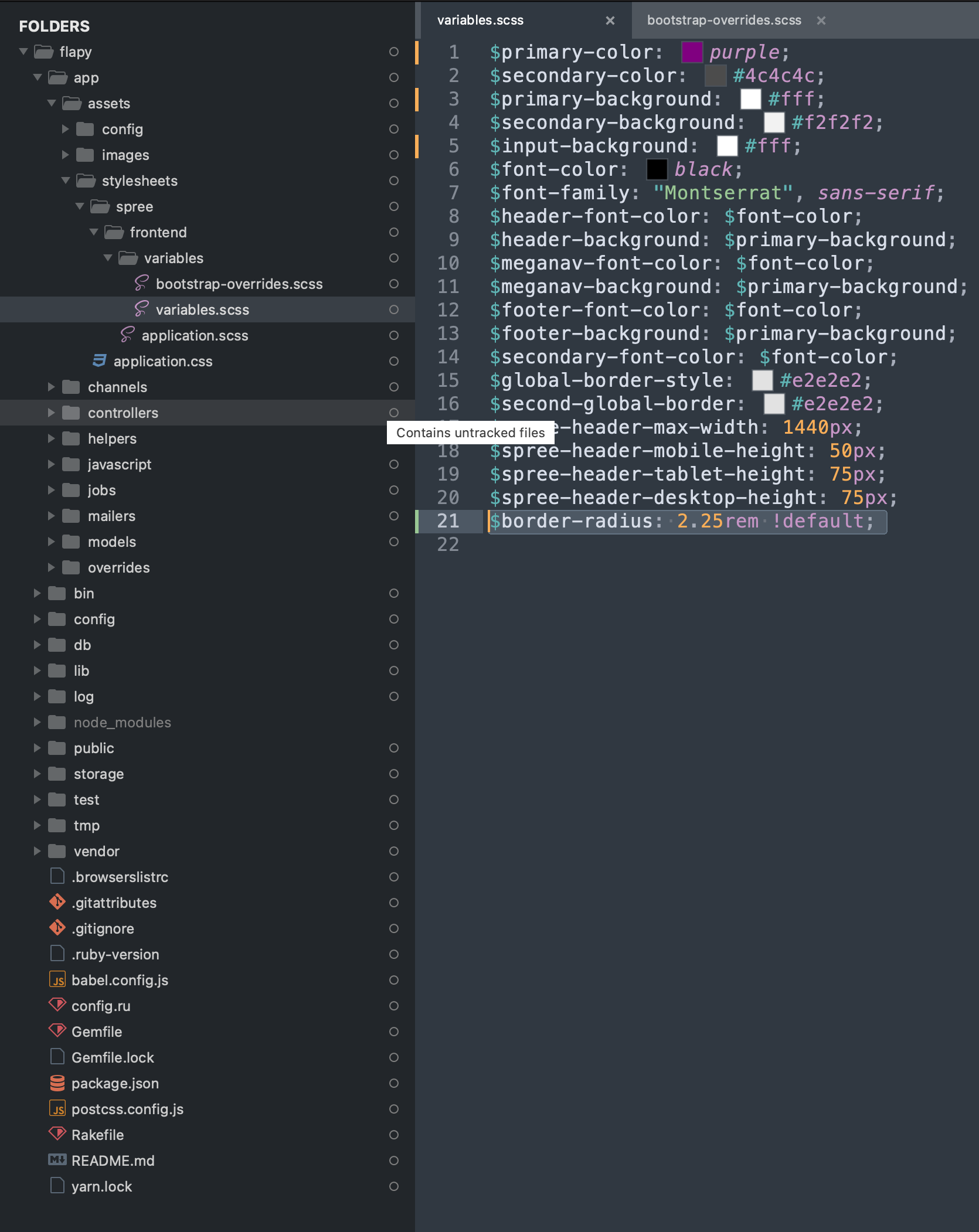Click the git icon beside .gitignore
The width and height of the screenshot is (979, 1232).
point(57,928)
